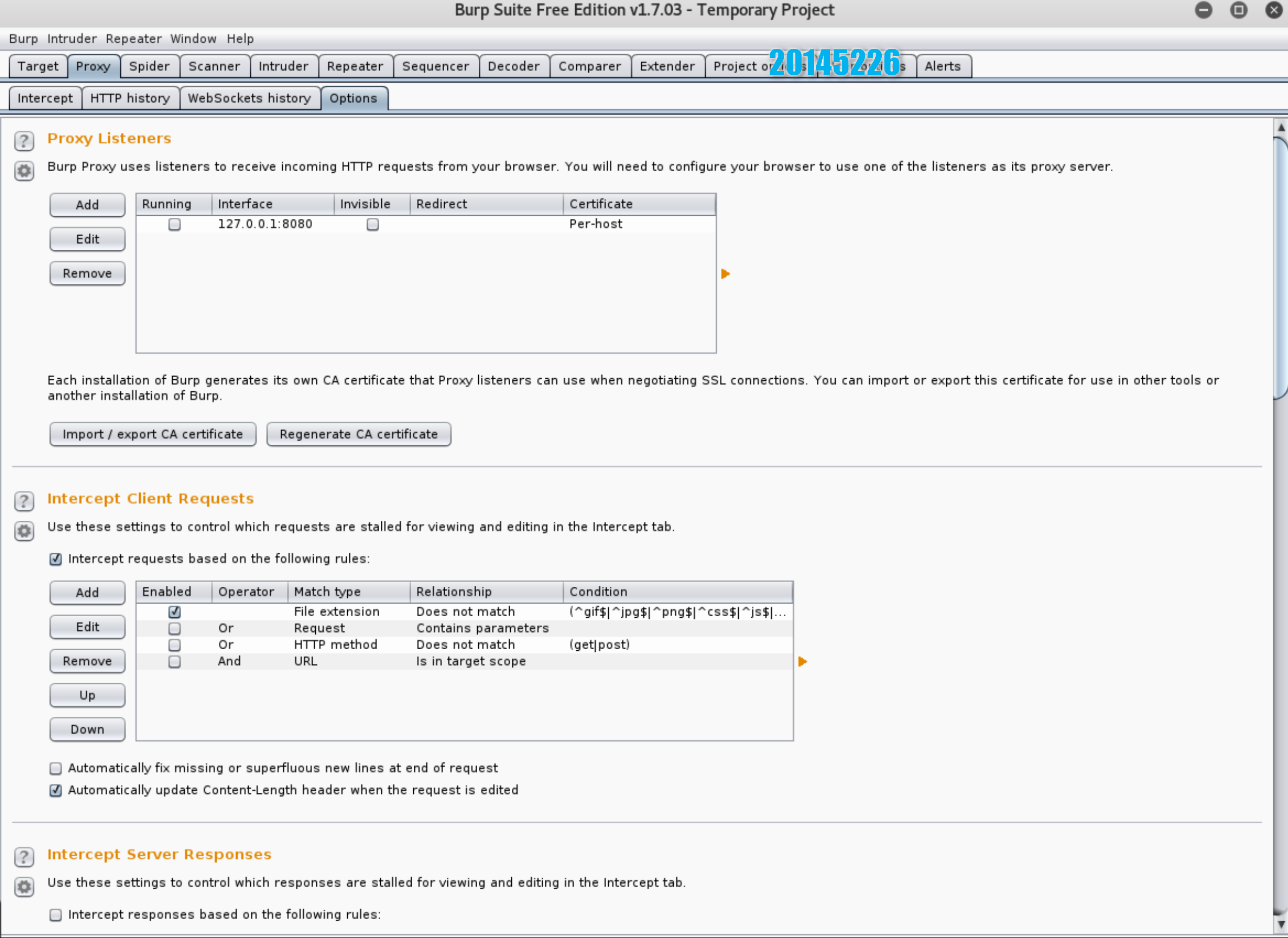Viewport: 1288px width, 938px height.
Task: Switch to the Scanner tab
Action: [x=214, y=66]
